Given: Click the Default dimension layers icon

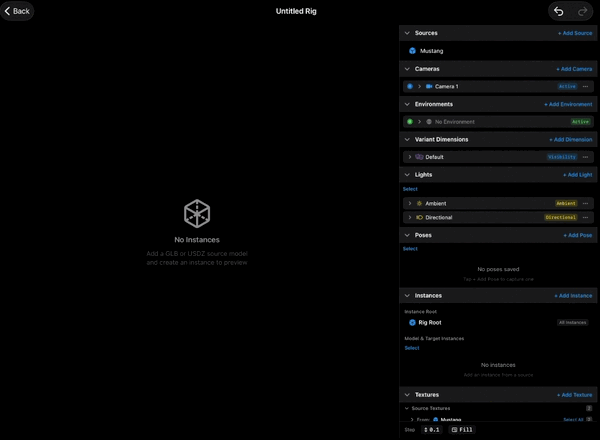Looking at the screenshot, I should [x=419, y=157].
